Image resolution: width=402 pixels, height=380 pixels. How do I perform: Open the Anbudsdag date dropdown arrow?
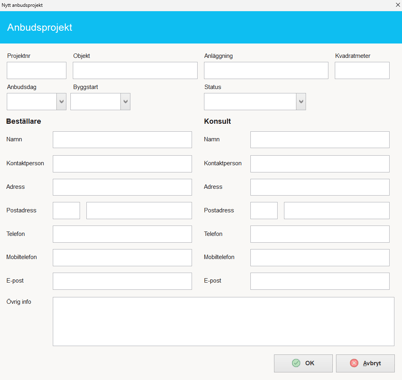point(61,102)
